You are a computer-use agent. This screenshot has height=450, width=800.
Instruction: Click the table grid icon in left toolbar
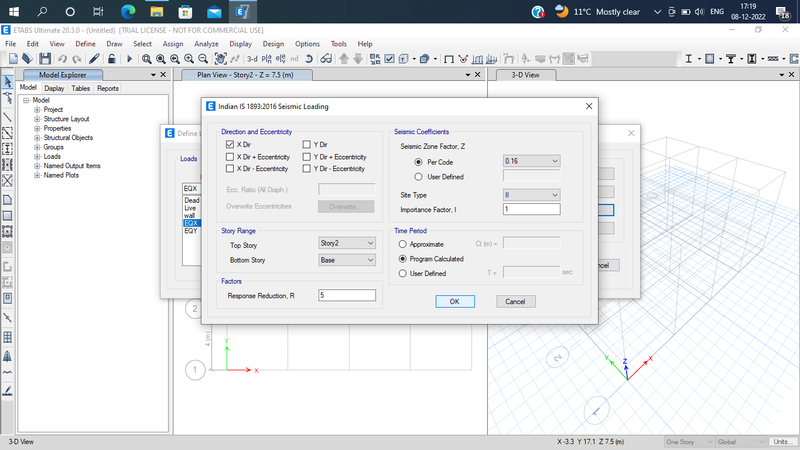point(8,337)
